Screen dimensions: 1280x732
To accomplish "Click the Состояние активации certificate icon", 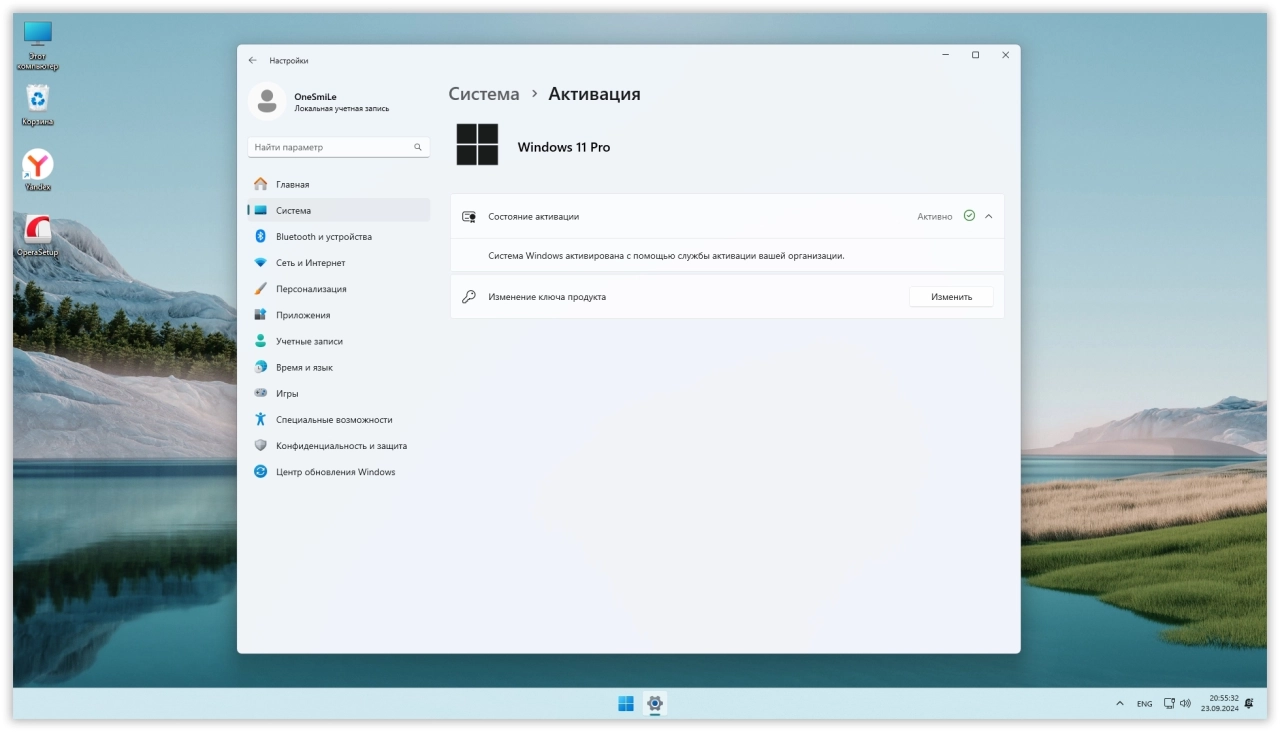I will pyautogui.click(x=469, y=216).
